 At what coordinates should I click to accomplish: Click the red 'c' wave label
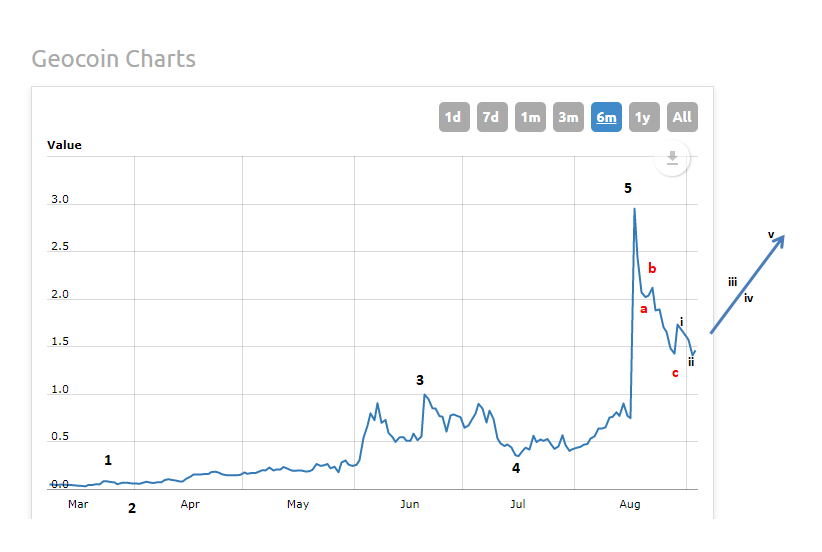point(675,373)
